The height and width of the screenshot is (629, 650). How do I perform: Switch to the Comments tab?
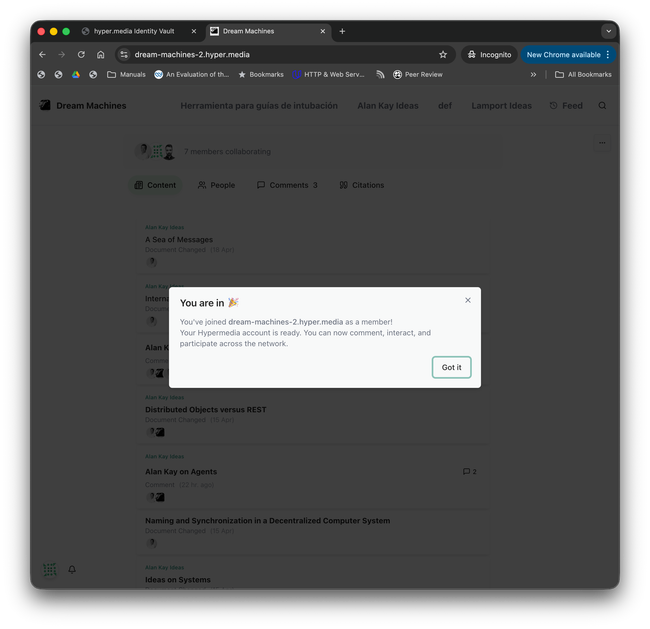(x=287, y=185)
